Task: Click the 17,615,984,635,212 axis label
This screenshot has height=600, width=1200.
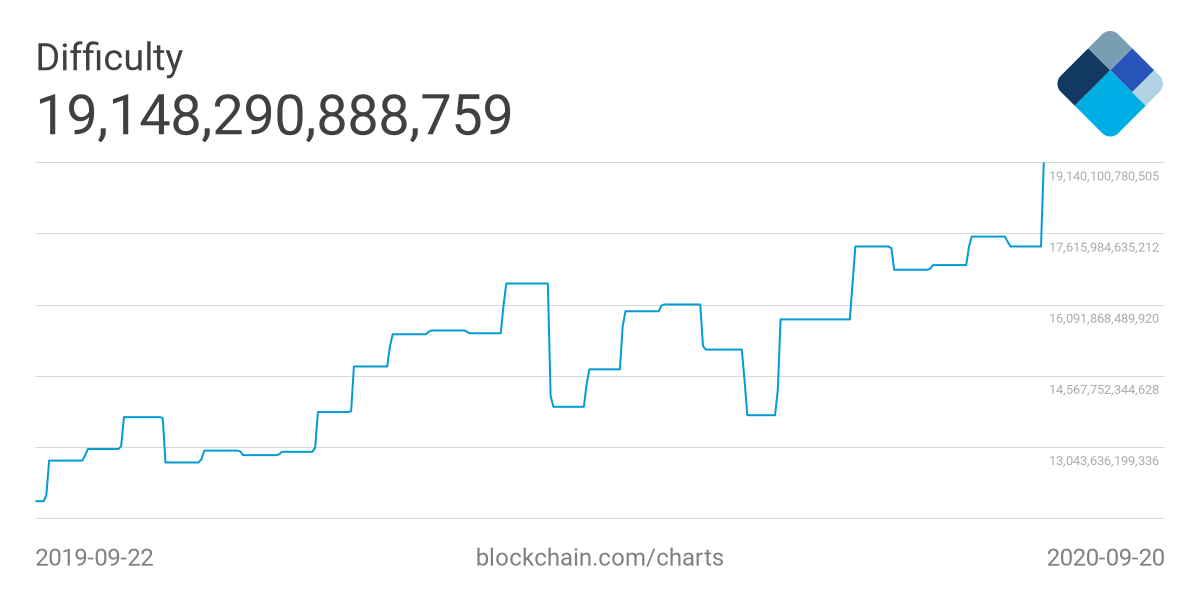Action: click(x=1103, y=247)
